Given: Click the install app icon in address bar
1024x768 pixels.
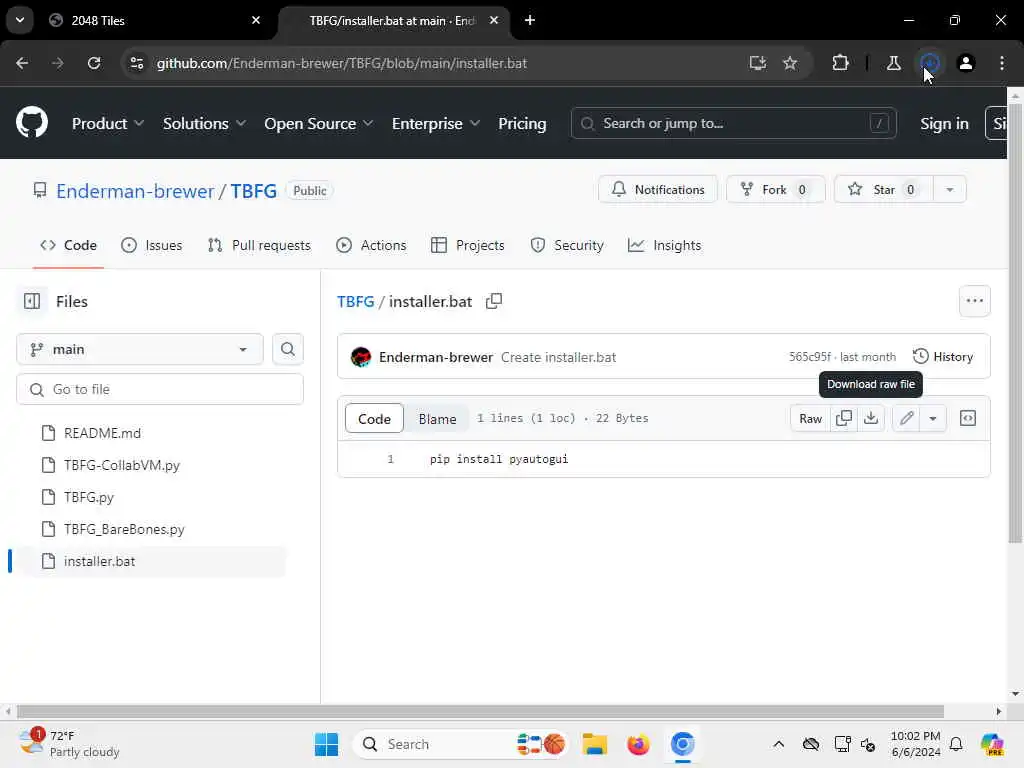Looking at the screenshot, I should (x=758, y=63).
